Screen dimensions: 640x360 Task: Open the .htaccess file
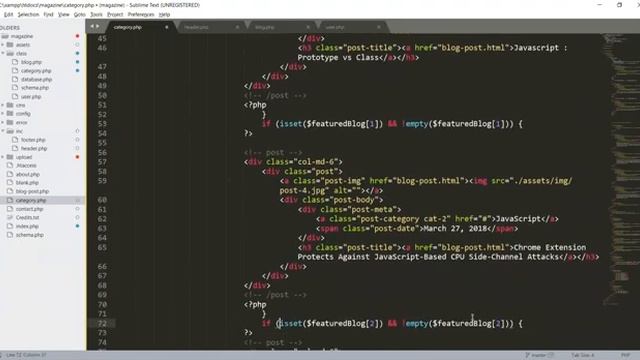tap(26, 166)
